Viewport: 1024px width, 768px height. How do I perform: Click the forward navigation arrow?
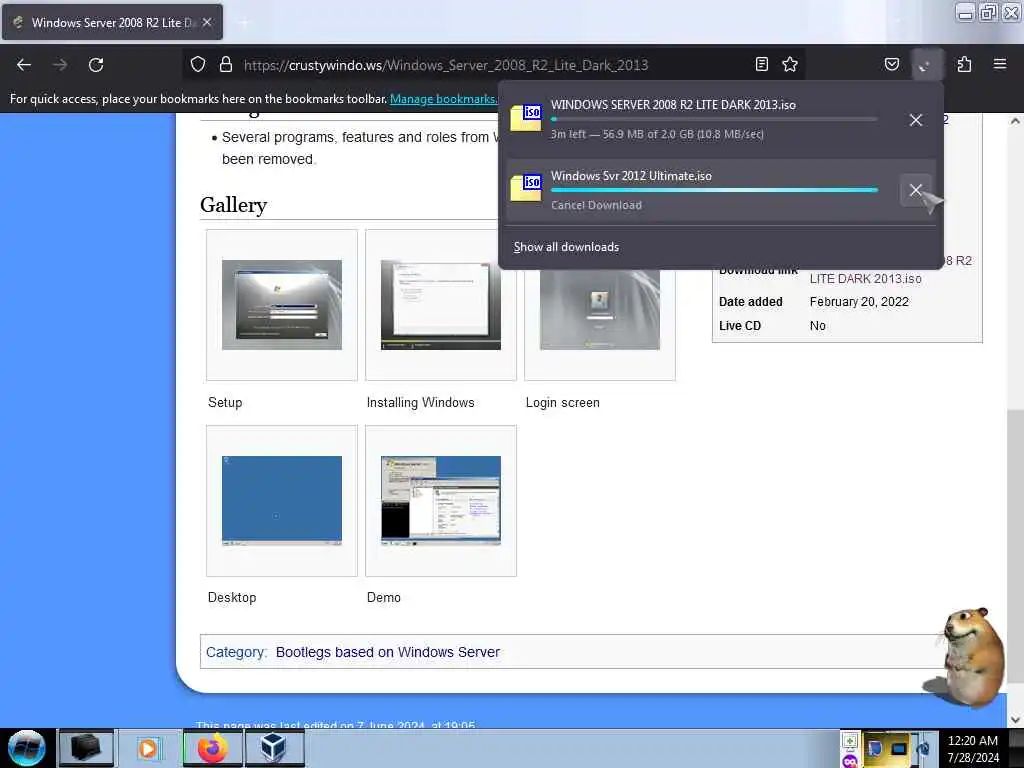pyautogui.click(x=60, y=65)
